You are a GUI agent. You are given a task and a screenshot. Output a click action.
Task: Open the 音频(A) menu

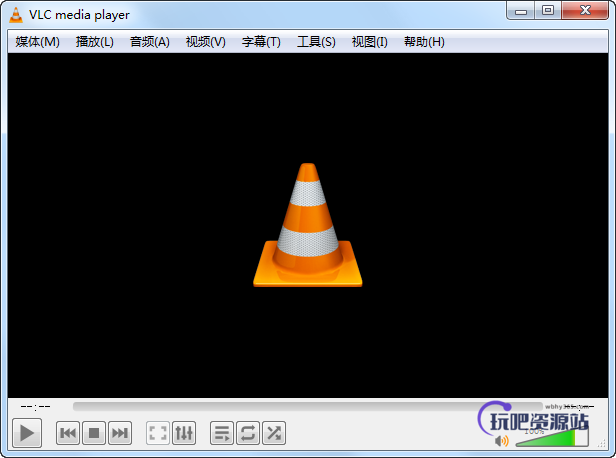(x=150, y=42)
